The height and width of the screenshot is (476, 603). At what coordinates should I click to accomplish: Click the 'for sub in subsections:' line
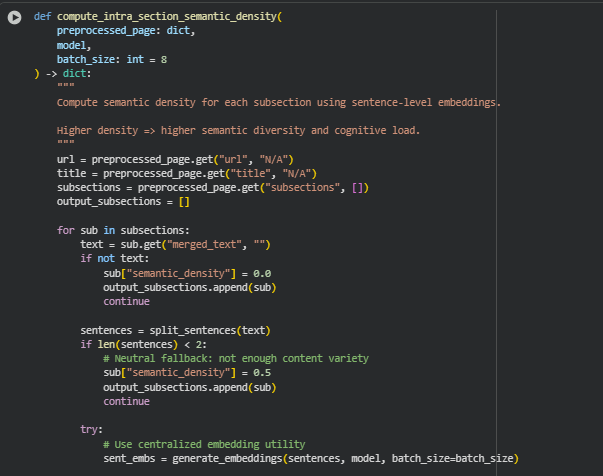(123, 230)
